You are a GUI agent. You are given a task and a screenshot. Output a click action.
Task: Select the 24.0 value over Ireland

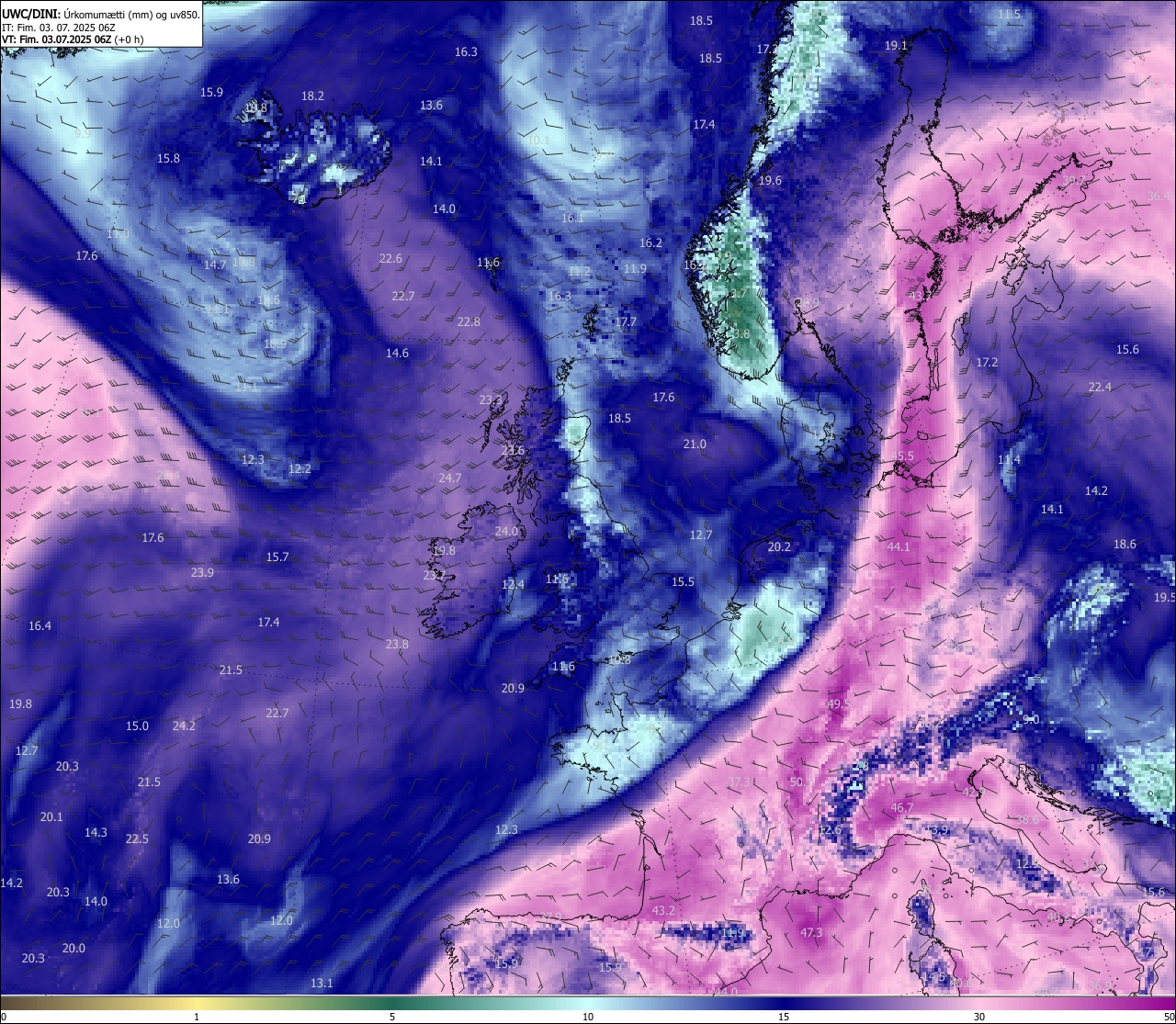(506, 531)
